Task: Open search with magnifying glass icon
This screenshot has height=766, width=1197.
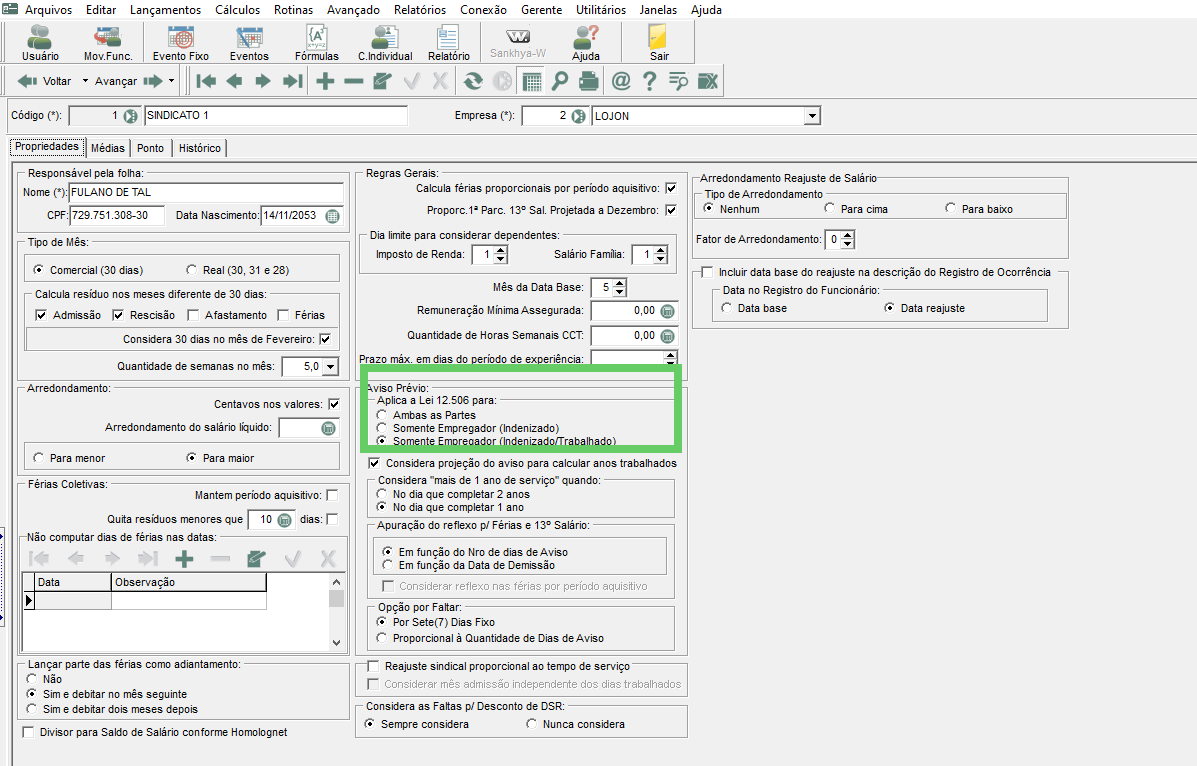Action: (x=560, y=81)
